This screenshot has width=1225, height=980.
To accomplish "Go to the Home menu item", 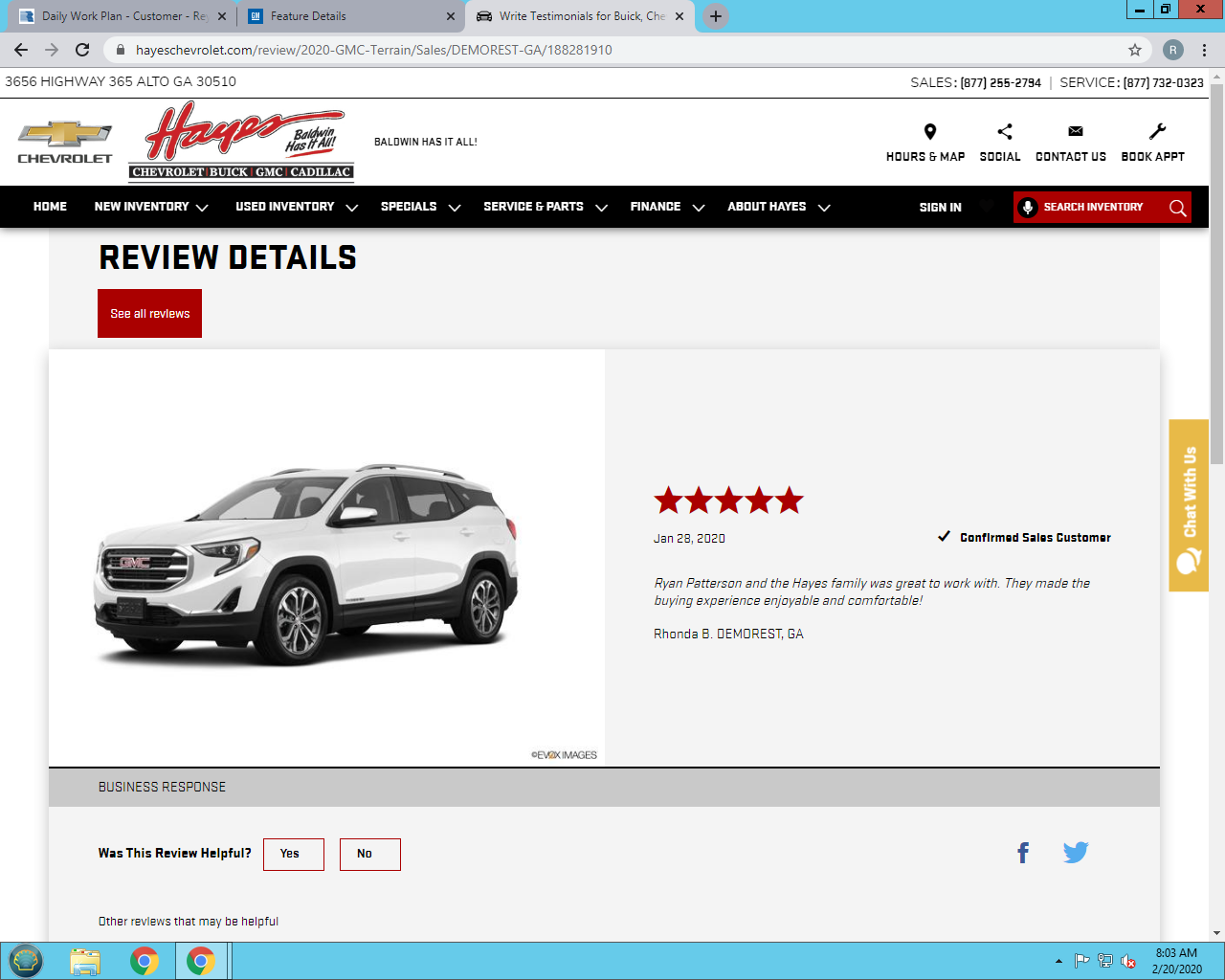I will click(x=50, y=207).
